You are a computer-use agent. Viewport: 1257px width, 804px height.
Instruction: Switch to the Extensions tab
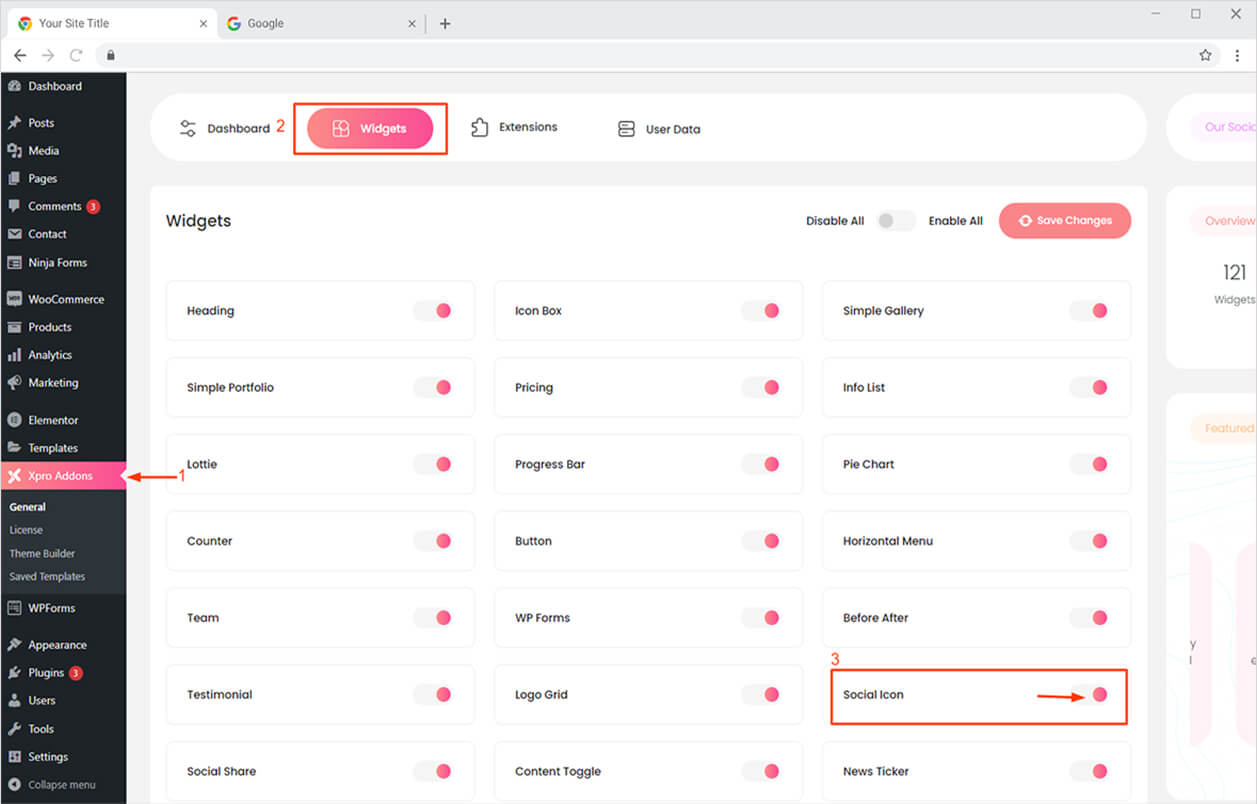click(x=514, y=128)
